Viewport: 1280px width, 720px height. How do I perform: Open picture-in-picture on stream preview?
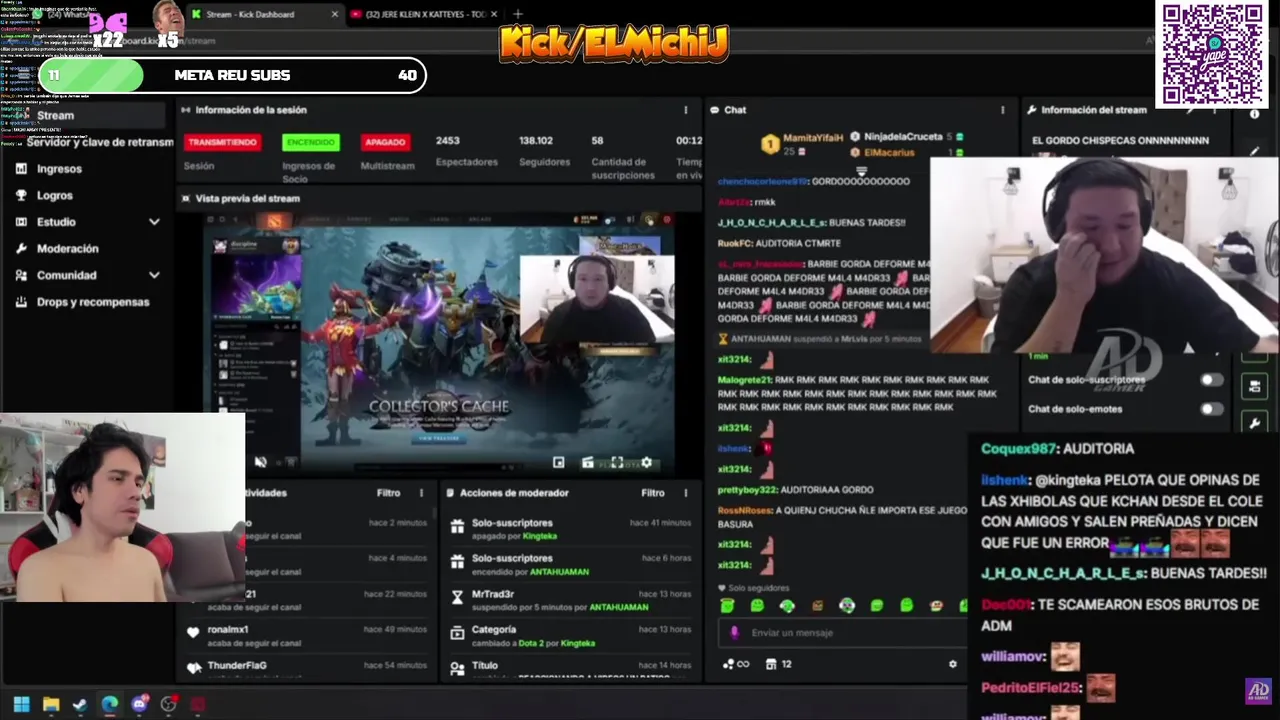click(558, 462)
